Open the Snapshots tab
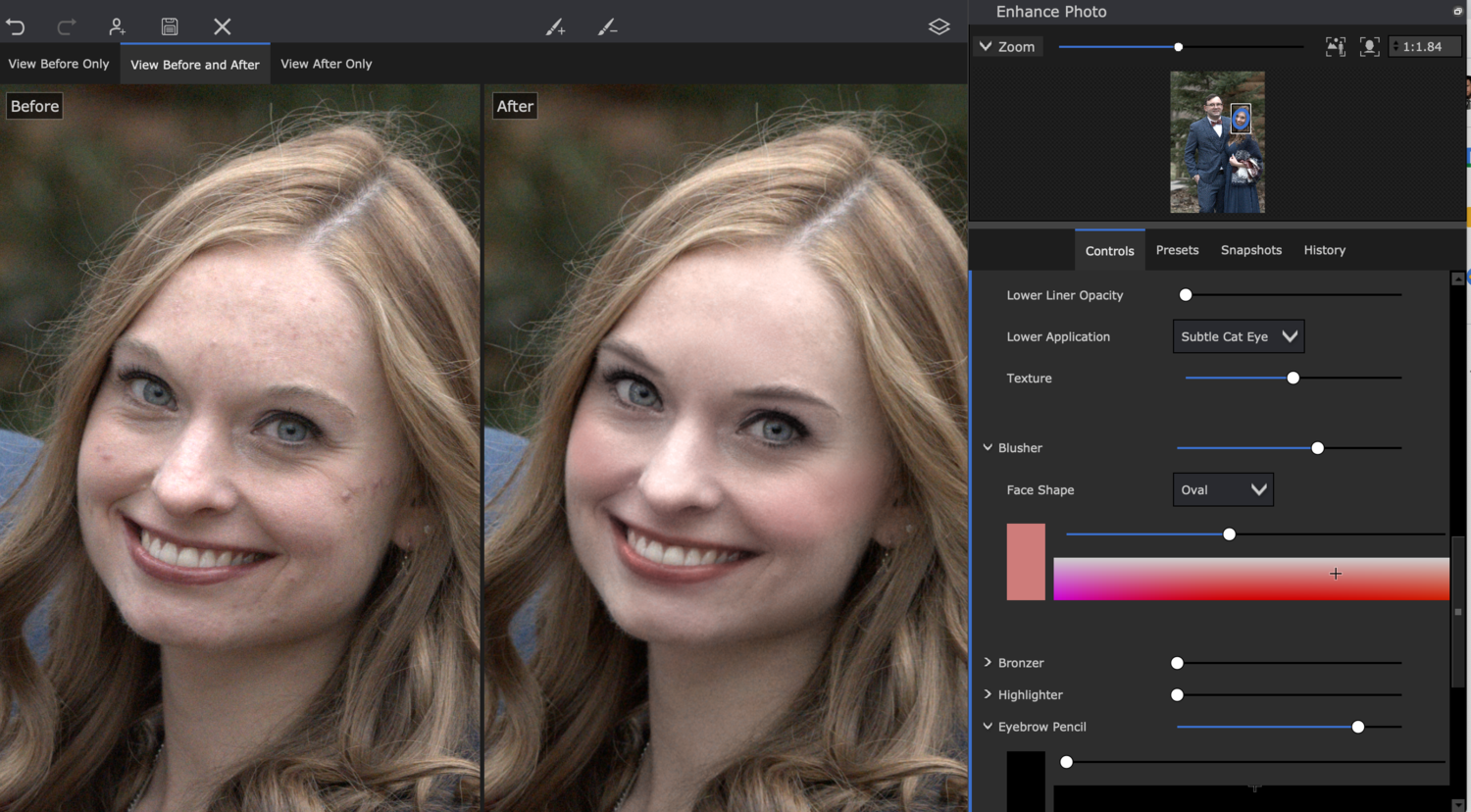Screen dimensions: 1471x812 pos(1251,250)
